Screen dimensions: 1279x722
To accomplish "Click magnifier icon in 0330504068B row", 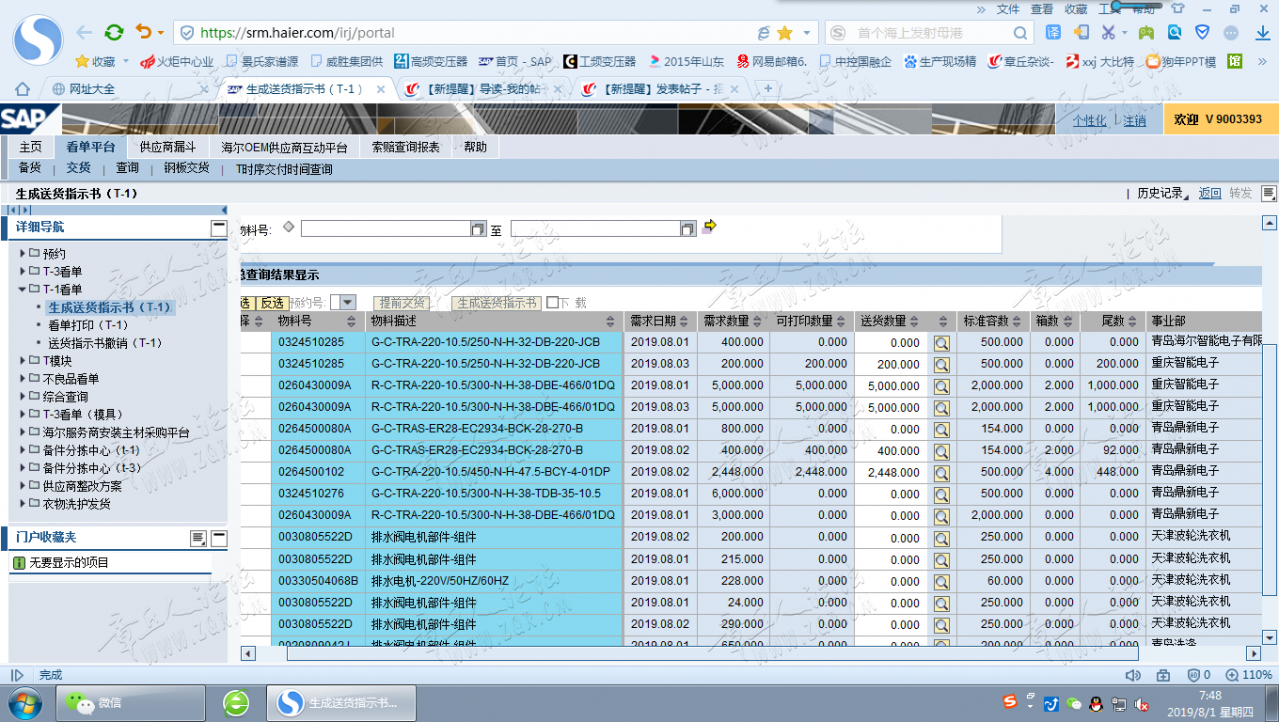I will (x=941, y=581).
